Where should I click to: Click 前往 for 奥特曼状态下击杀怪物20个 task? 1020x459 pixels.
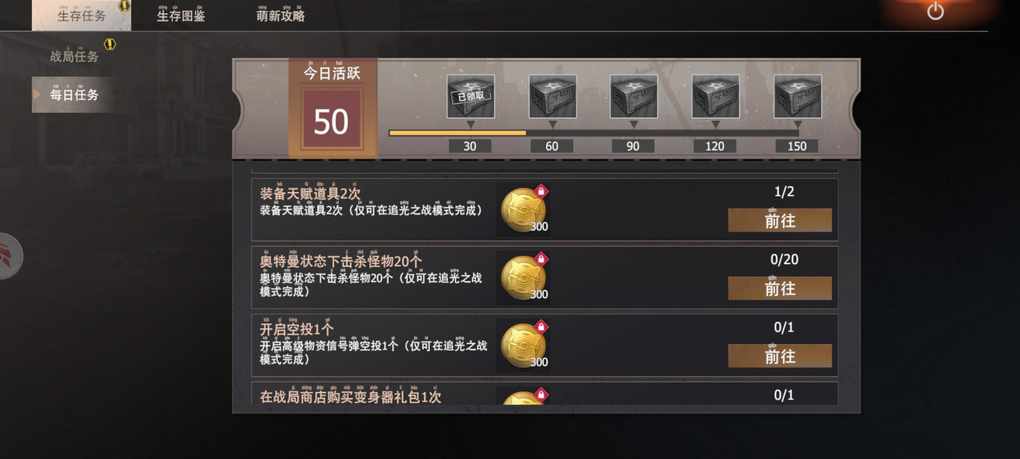779,288
